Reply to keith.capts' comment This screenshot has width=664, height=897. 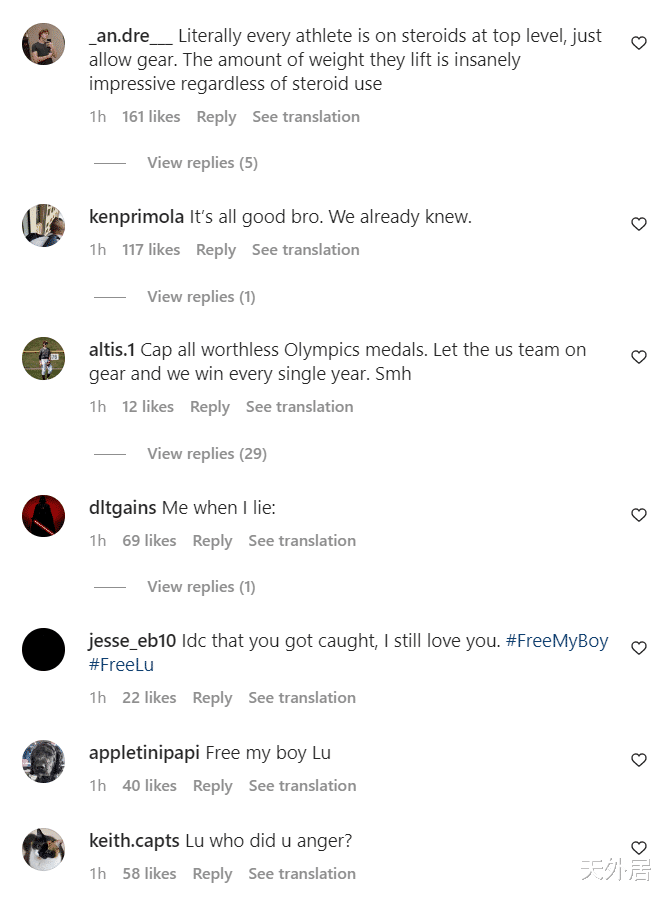click(x=212, y=874)
